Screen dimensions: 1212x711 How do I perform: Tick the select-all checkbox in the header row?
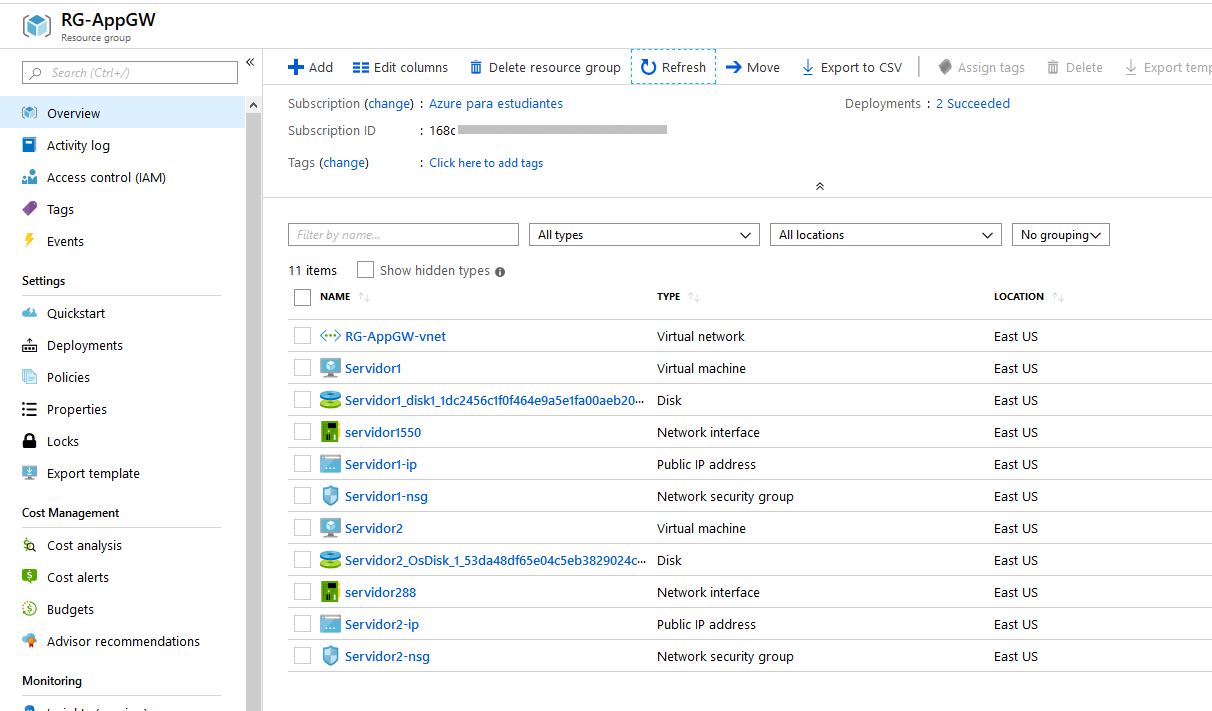click(303, 297)
